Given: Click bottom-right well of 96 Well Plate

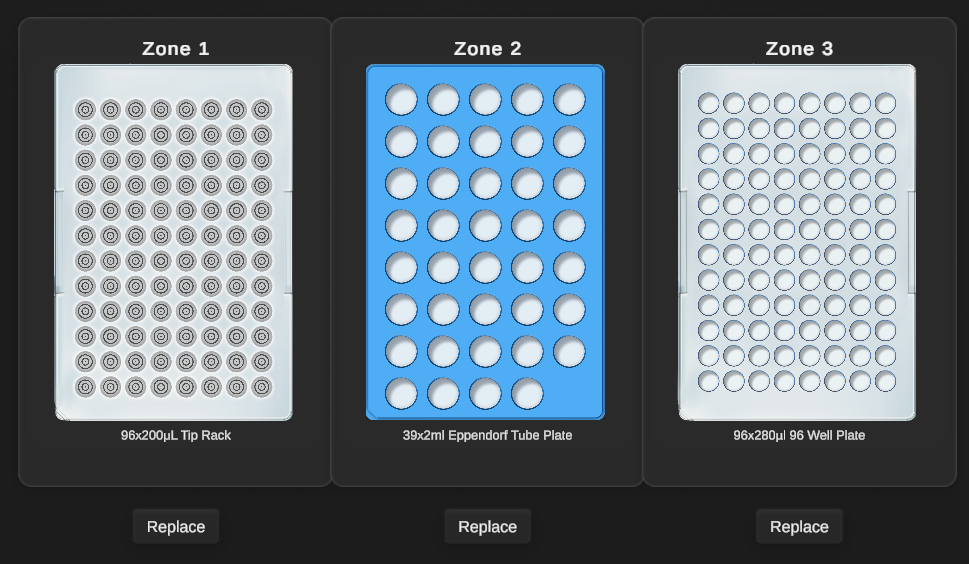Looking at the screenshot, I should tap(886, 381).
